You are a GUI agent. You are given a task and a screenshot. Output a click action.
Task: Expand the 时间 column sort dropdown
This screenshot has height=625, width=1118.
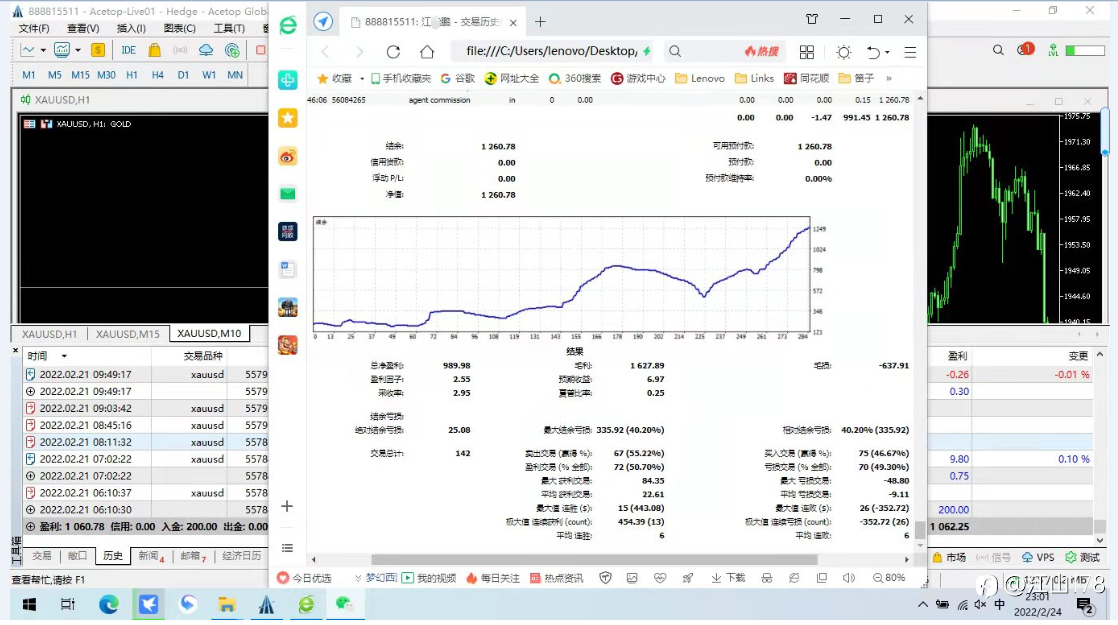tap(64, 356)
